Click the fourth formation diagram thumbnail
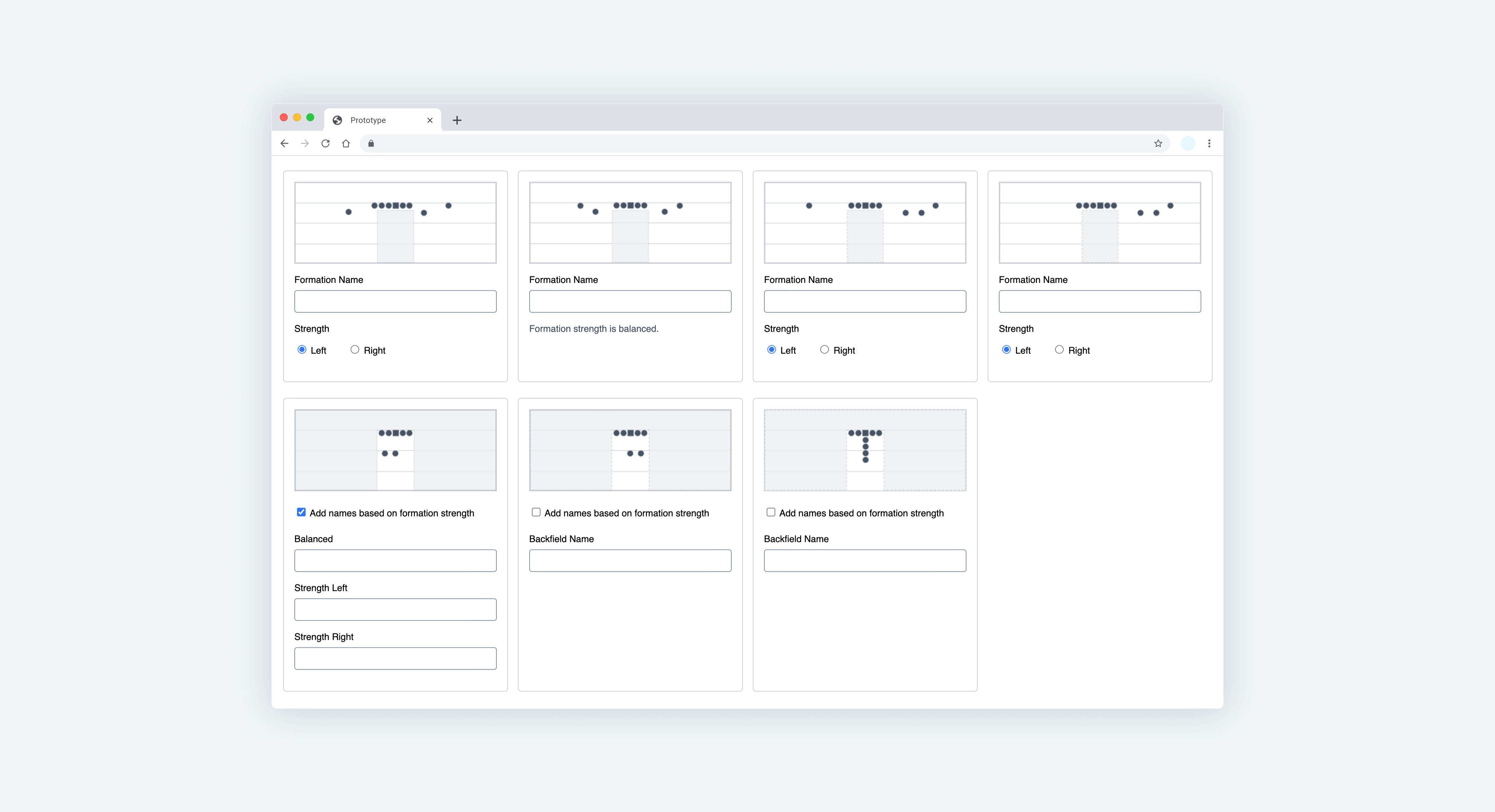 tap(1100, 223)
